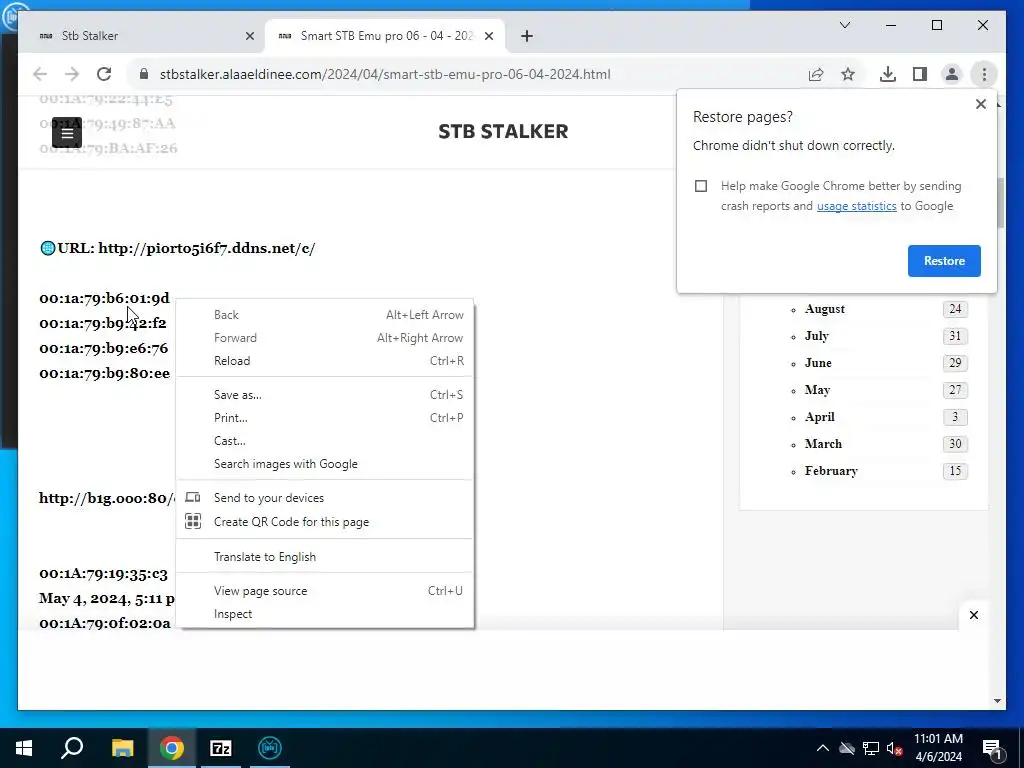Click the browser forward arrow
The width and height of the screenshot is (1024, 768).
72,74
